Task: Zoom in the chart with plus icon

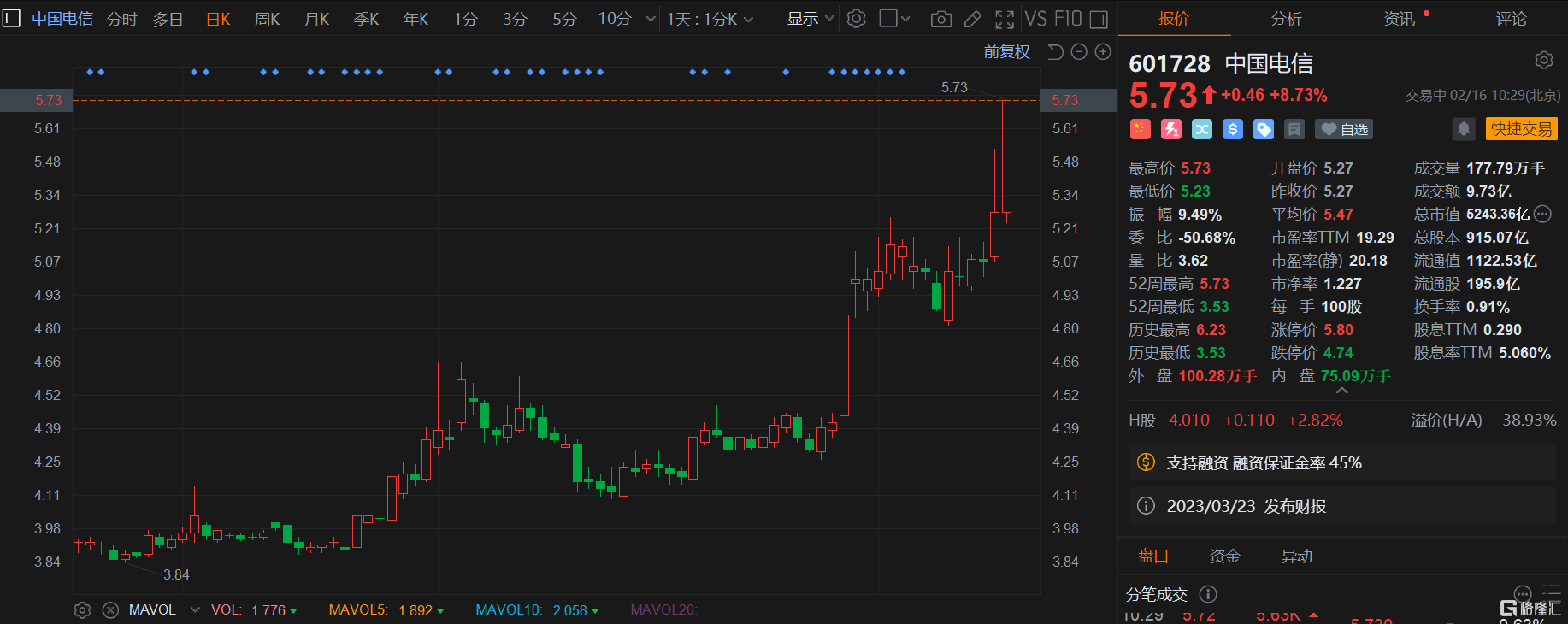Action: 1103,52
